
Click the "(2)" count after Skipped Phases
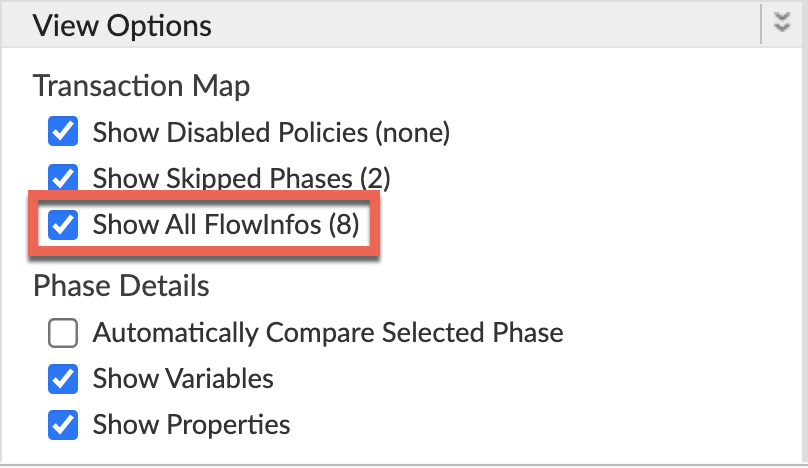[373, 179]
